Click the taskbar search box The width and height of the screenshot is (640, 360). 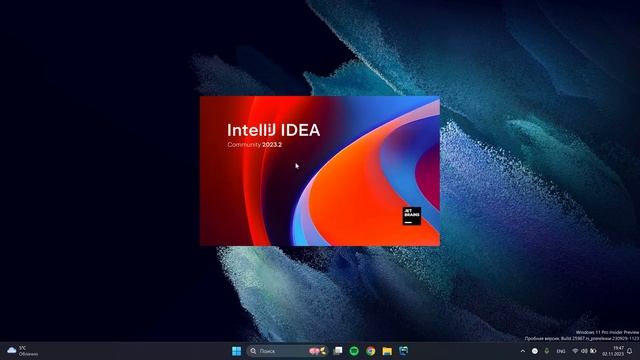(287, 351)
